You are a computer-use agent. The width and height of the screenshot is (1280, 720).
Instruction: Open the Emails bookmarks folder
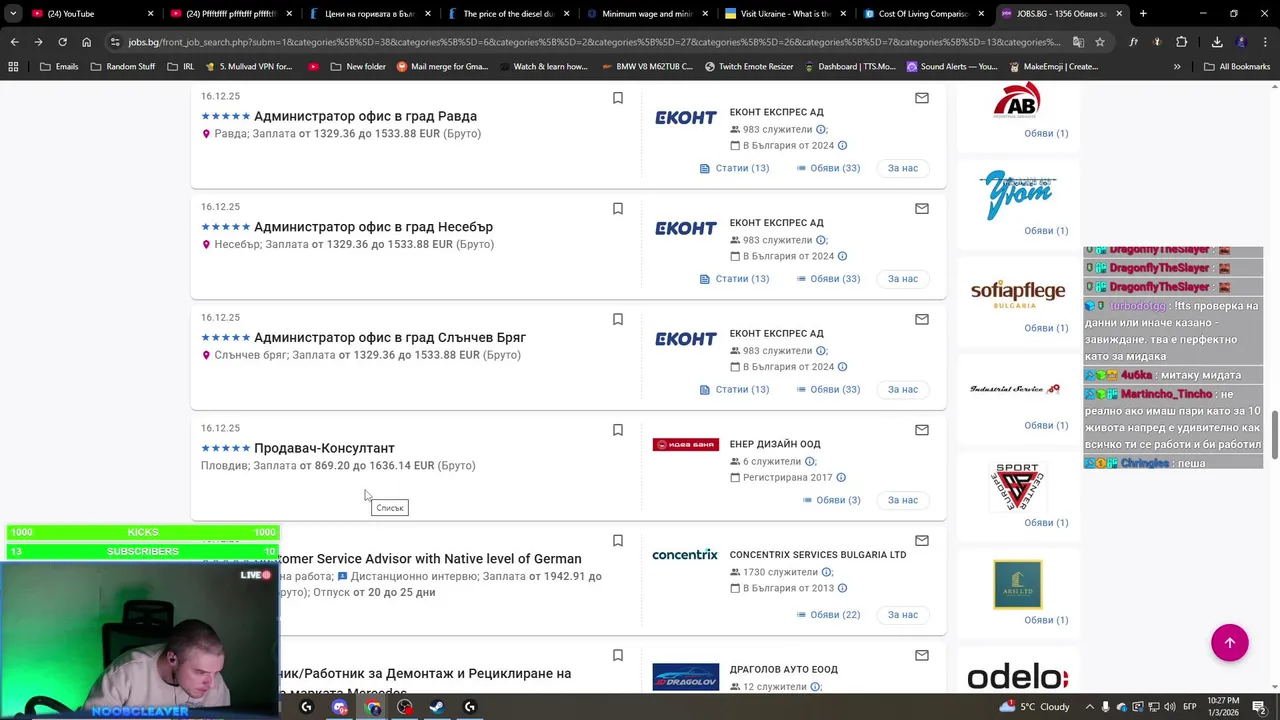click(58, 67)
